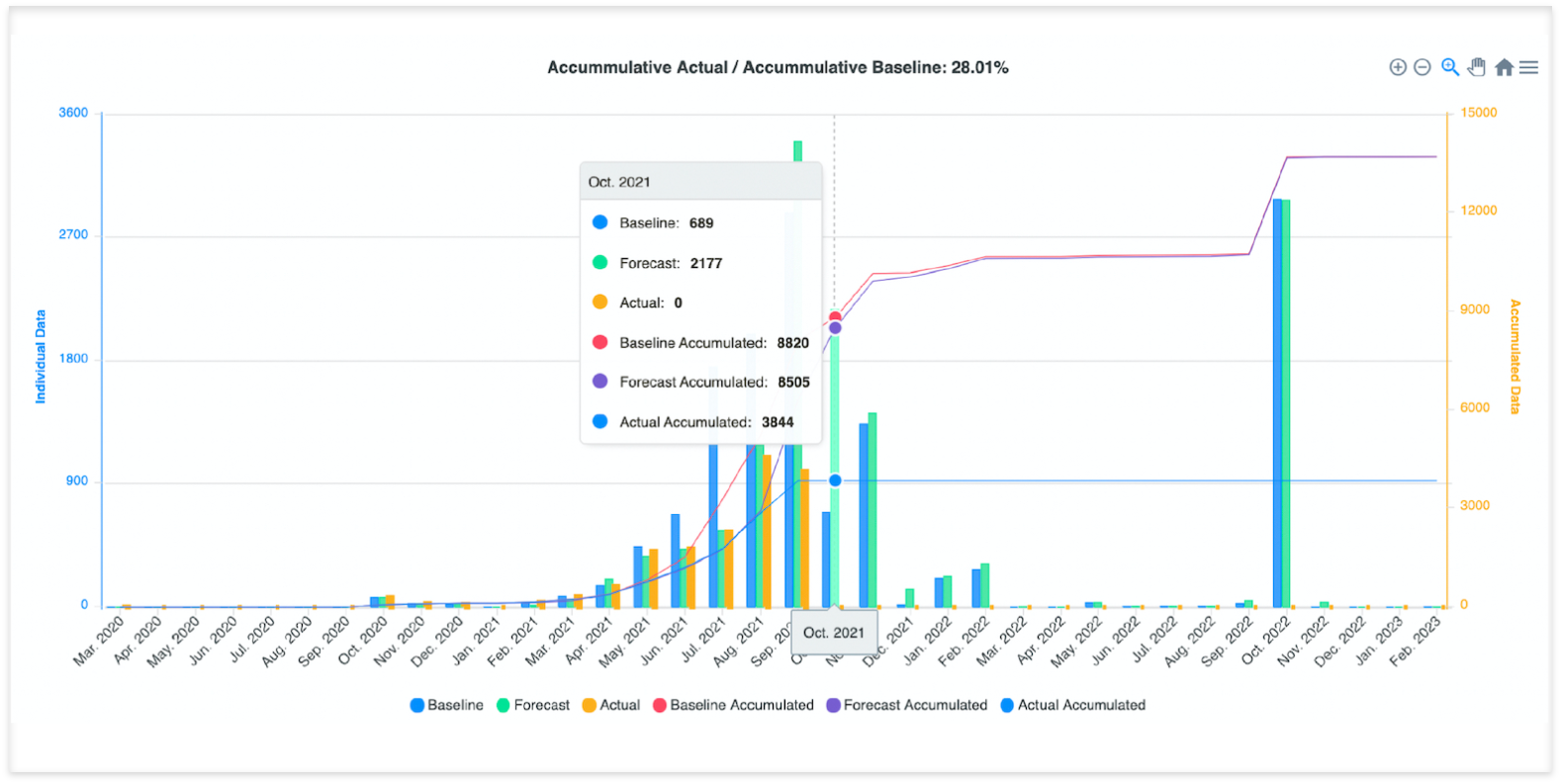Select blue Actual Accumulated point on chart line
Image resolution: width=1561 pixels, height=784 pixels.
click(x=835, y=480)
